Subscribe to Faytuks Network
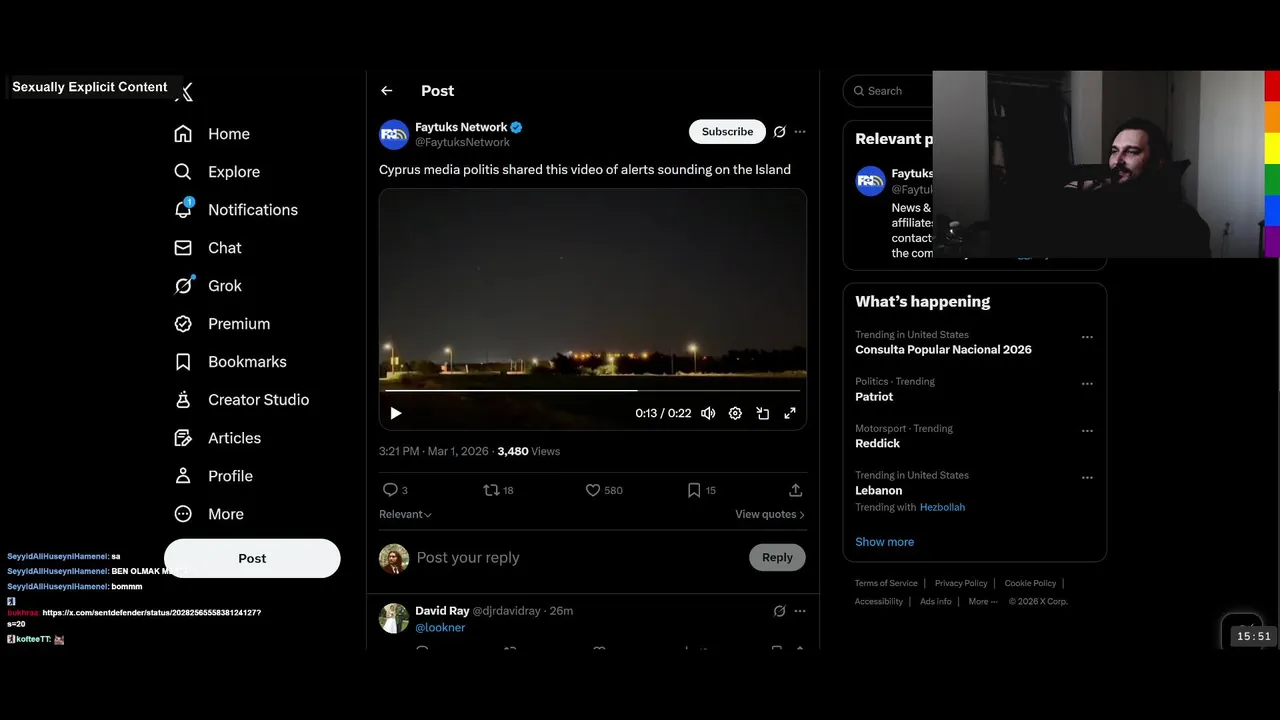 coord(727,132)
